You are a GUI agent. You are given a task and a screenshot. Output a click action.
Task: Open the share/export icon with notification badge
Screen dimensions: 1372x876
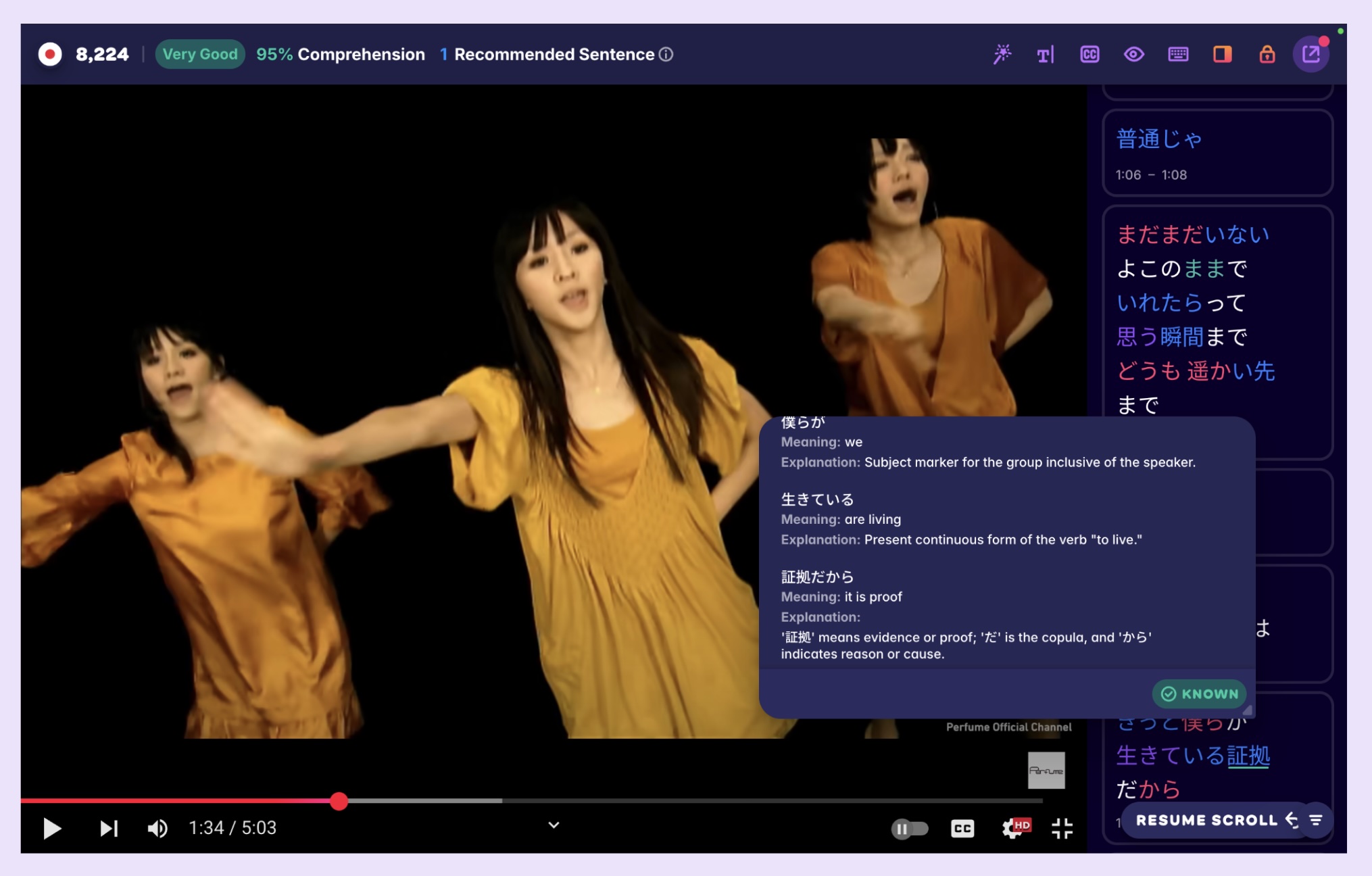(x=1310, y=54)
